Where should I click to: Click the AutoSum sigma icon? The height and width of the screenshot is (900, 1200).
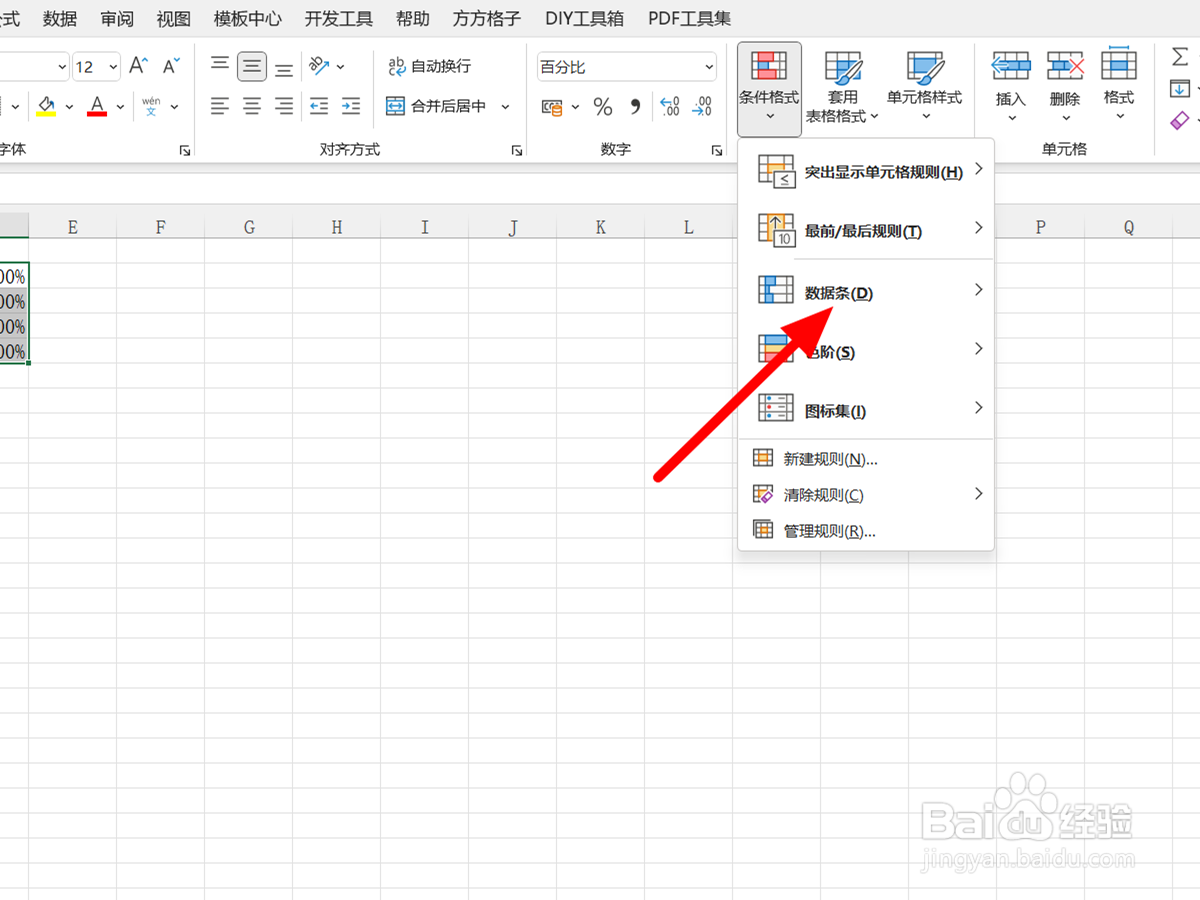pos(1180,57)
